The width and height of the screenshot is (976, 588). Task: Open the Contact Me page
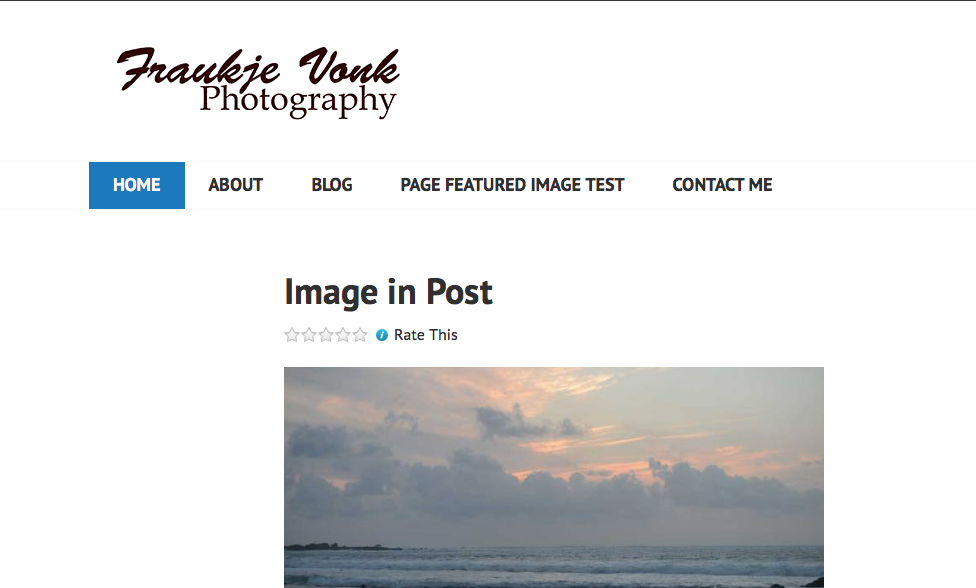coord(722,185)
